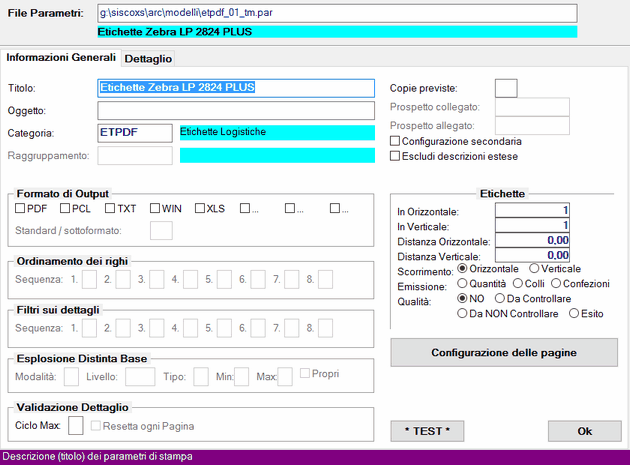630x465 pixels.
Task: Check the TXT output format
Action: [x=110, y=208]
